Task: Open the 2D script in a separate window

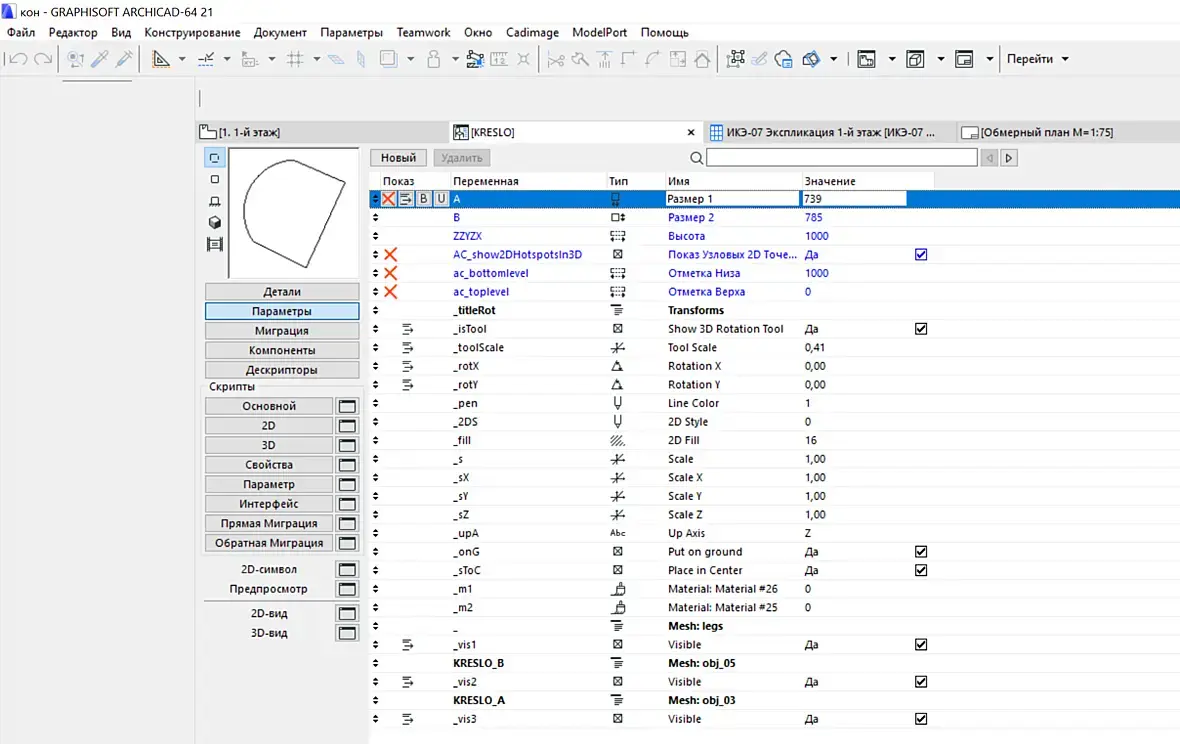Action: click(x=347, y=426)
